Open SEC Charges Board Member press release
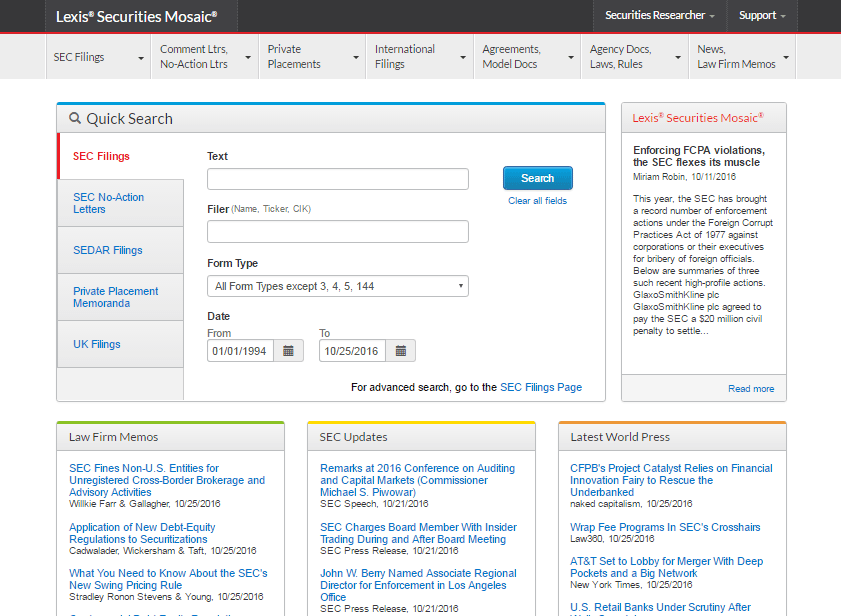This screenshot has height=616, width=841. (x=418, y=533)
